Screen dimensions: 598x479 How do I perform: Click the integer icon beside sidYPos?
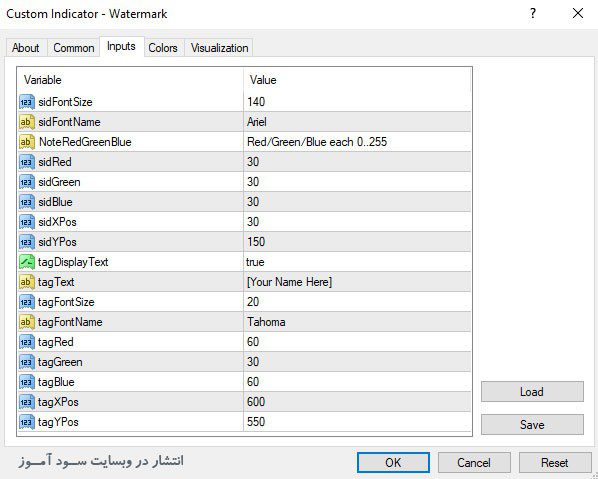[27, 242]
